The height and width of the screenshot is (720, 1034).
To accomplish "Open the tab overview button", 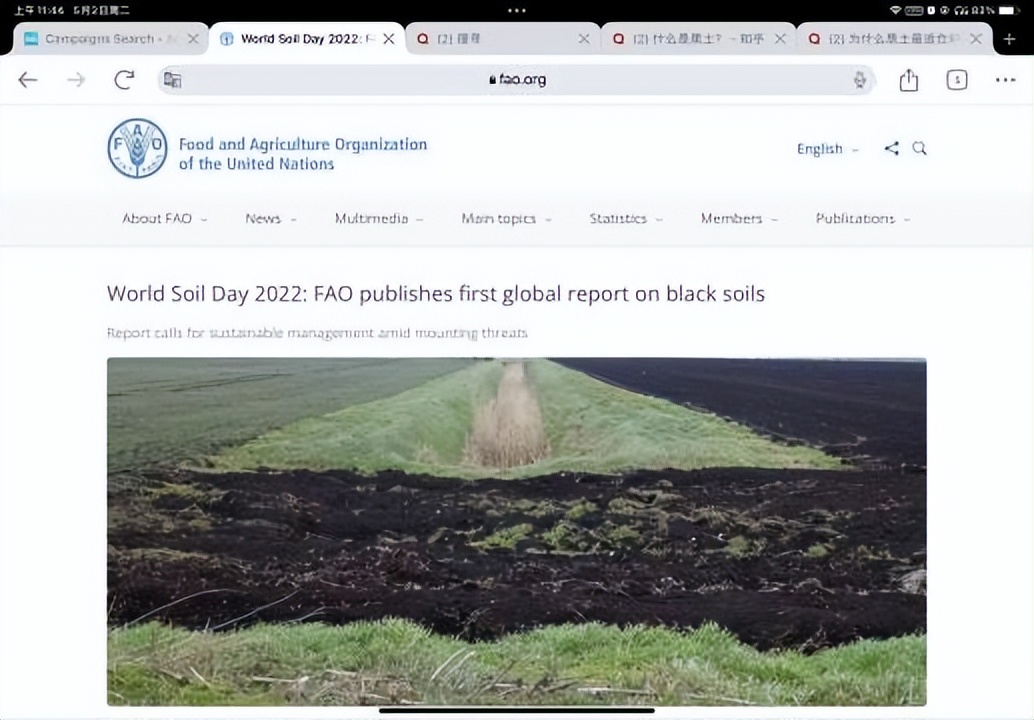I will [957, 80].
